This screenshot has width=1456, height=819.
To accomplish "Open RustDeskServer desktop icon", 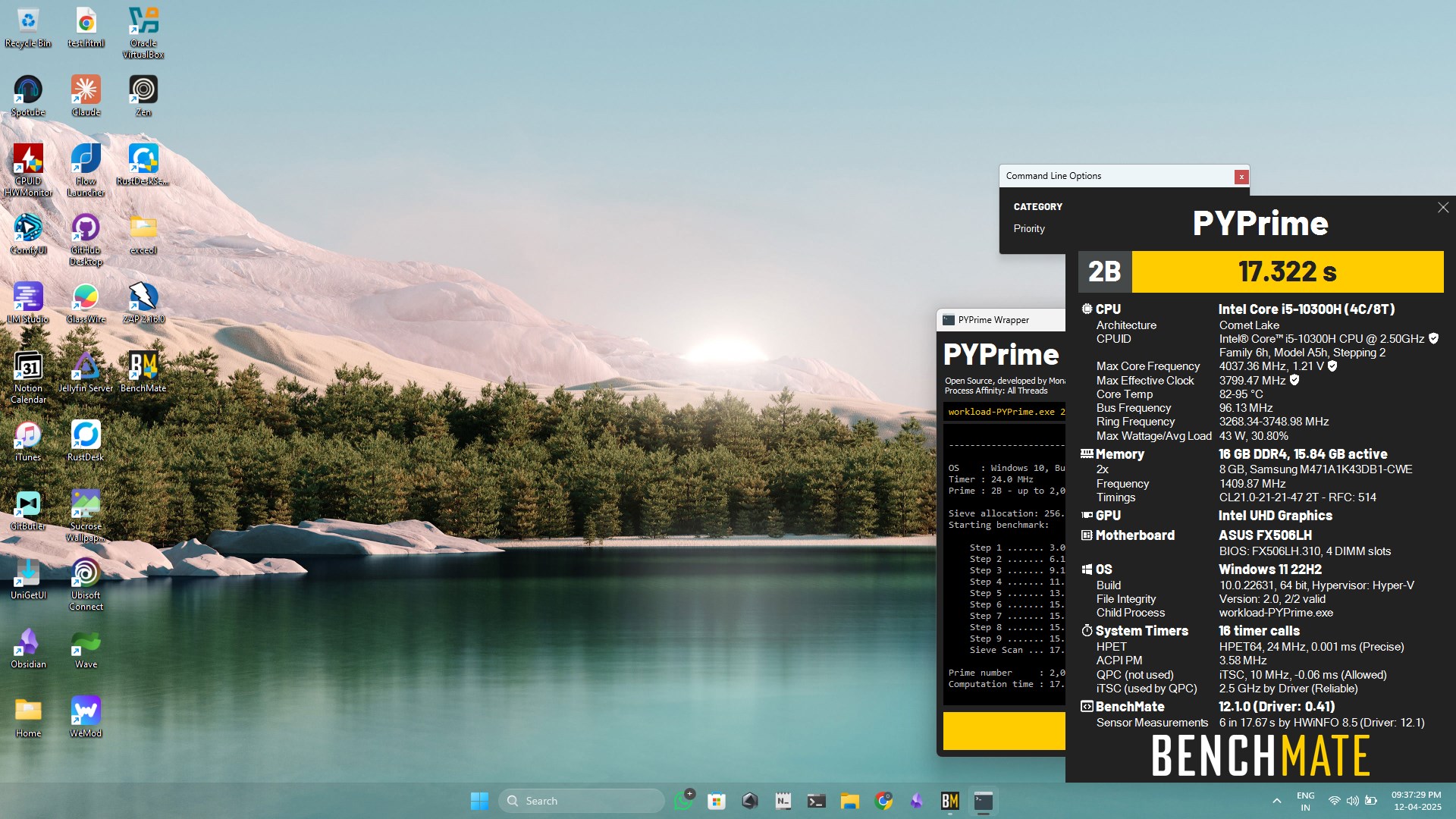I will point(143,165).
